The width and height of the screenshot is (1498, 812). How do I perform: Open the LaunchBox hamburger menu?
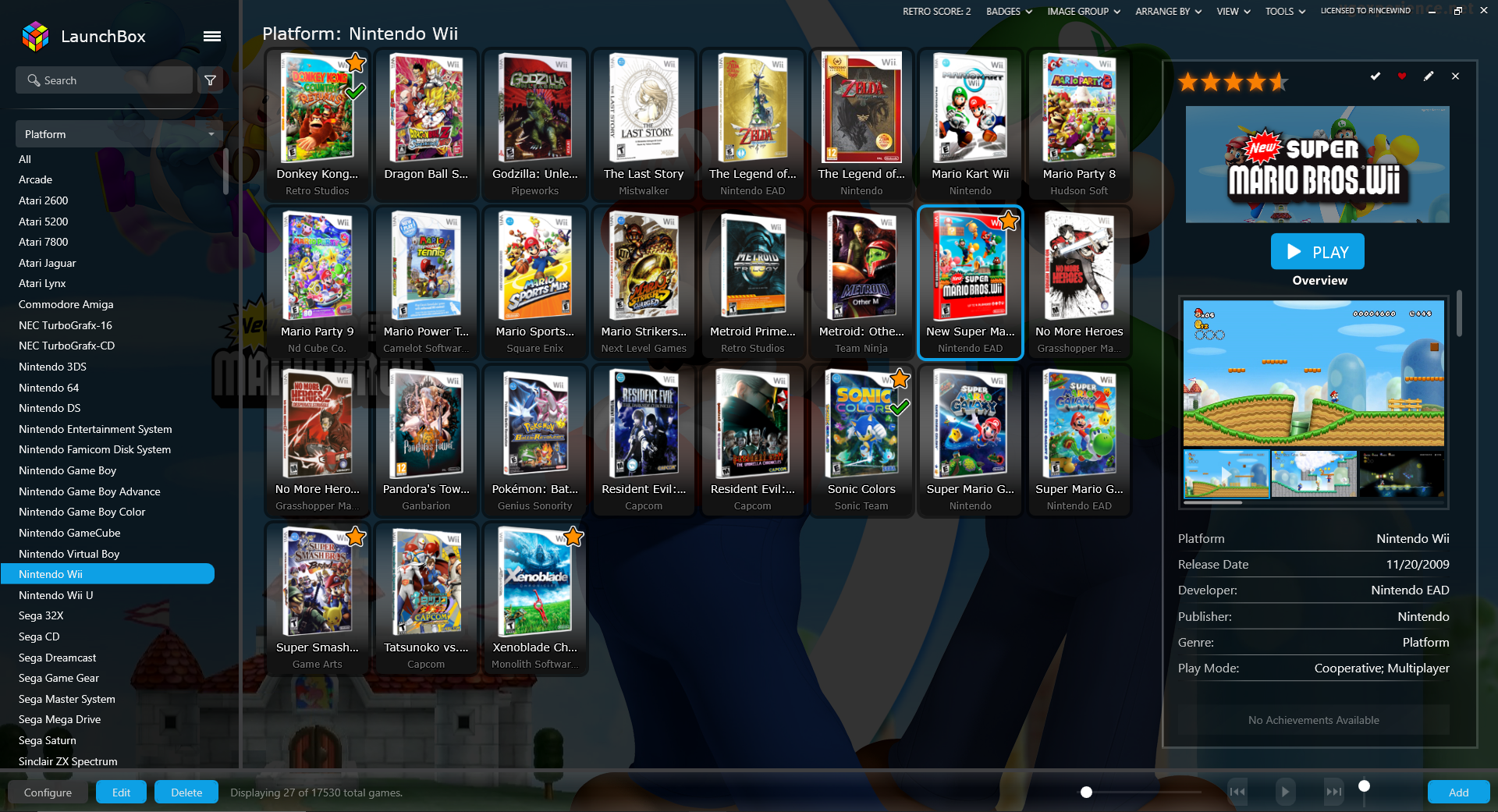pyautogui.click(x=211, y=36)
